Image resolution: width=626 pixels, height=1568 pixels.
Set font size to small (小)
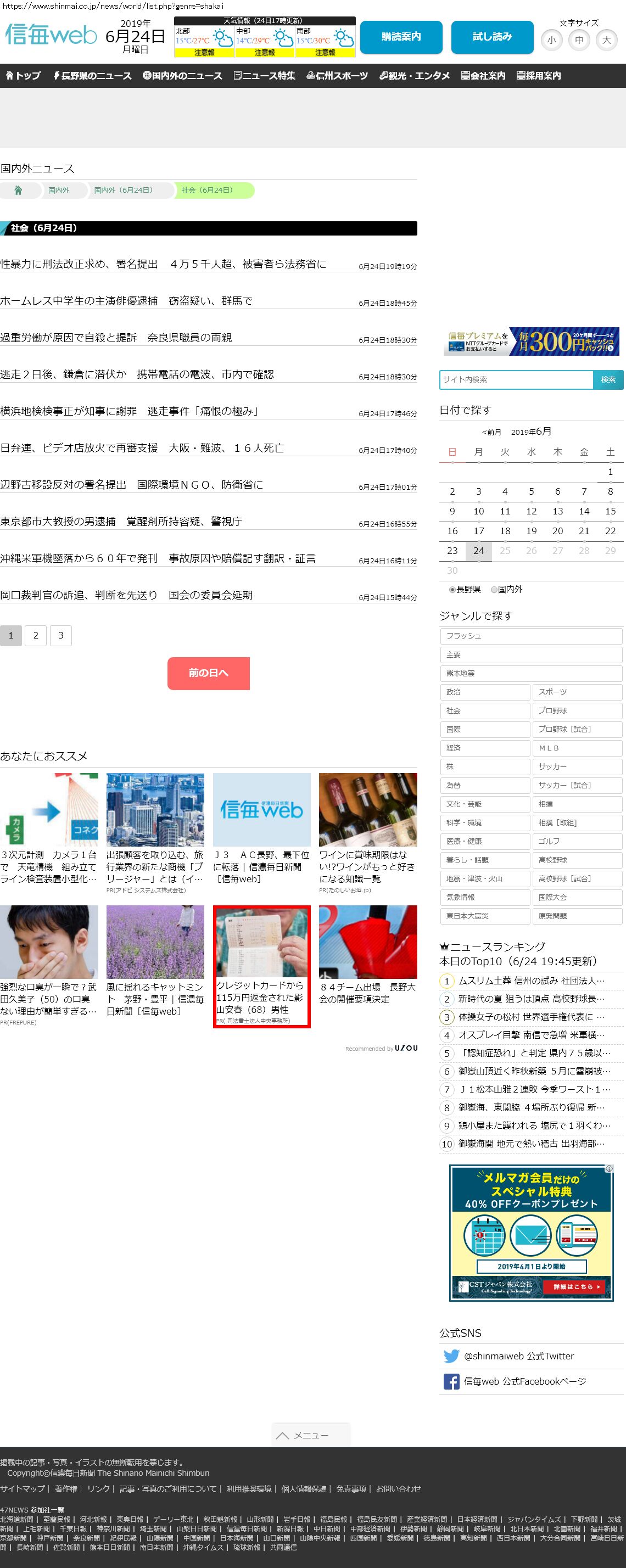(x=552, y=41)
